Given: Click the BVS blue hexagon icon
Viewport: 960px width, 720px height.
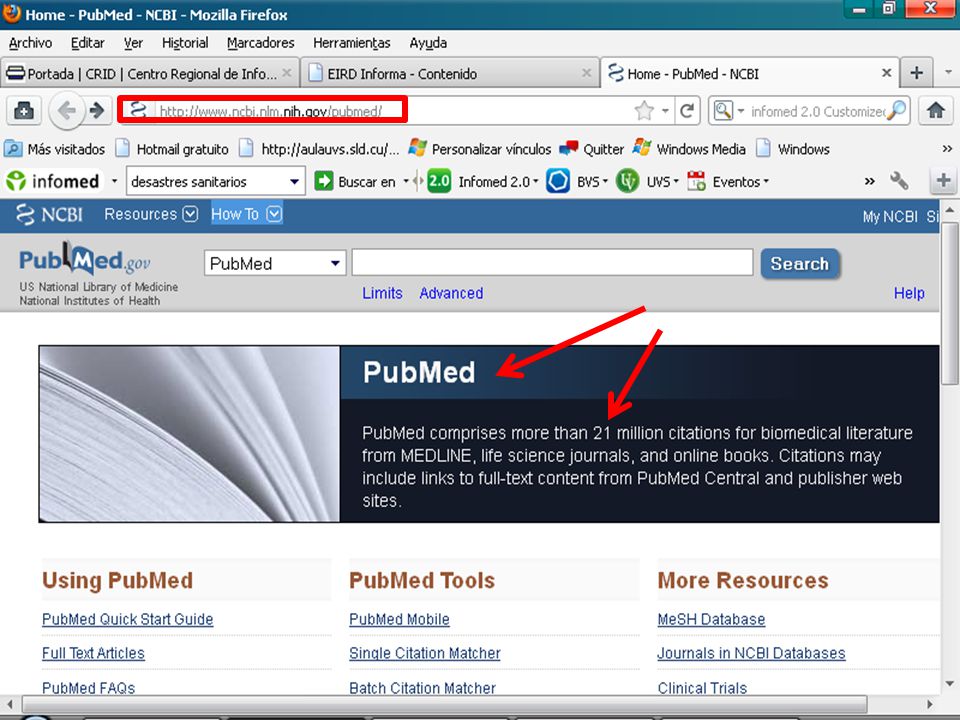Looking at the screenshot, I should point(558,181).
